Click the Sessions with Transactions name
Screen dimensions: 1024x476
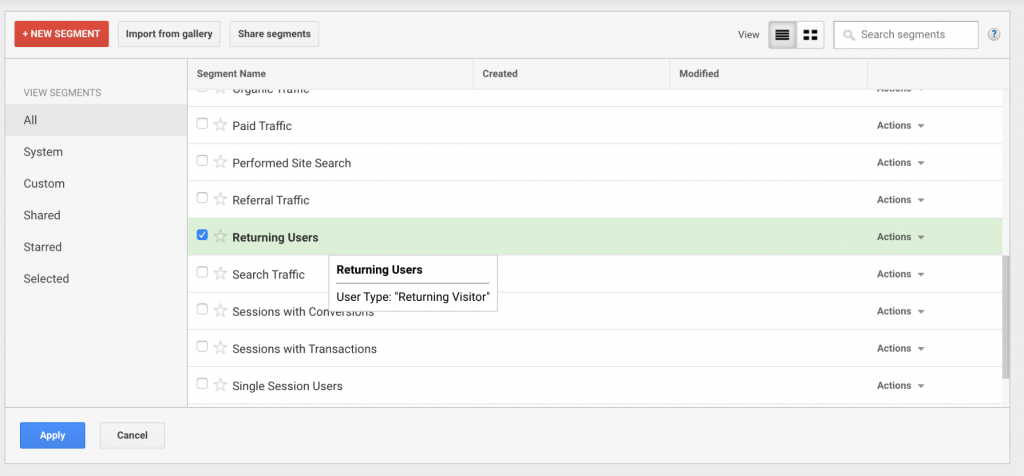(304, 349)
